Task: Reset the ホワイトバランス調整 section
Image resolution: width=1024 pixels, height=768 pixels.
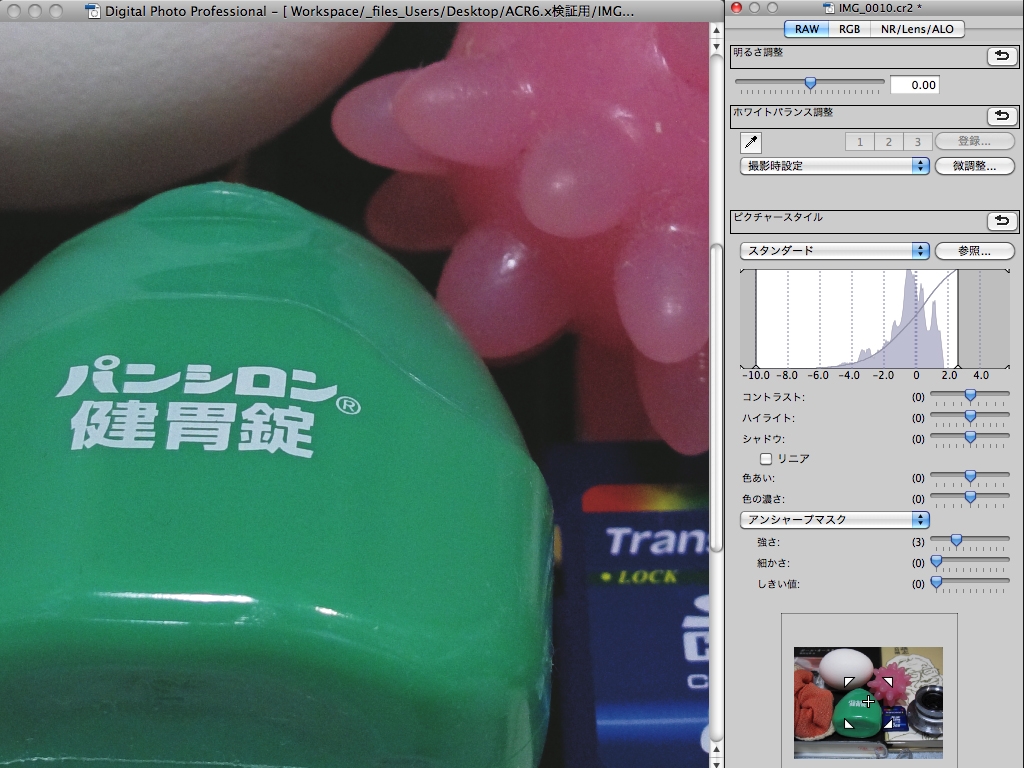Action: (x=1002, y=116)
